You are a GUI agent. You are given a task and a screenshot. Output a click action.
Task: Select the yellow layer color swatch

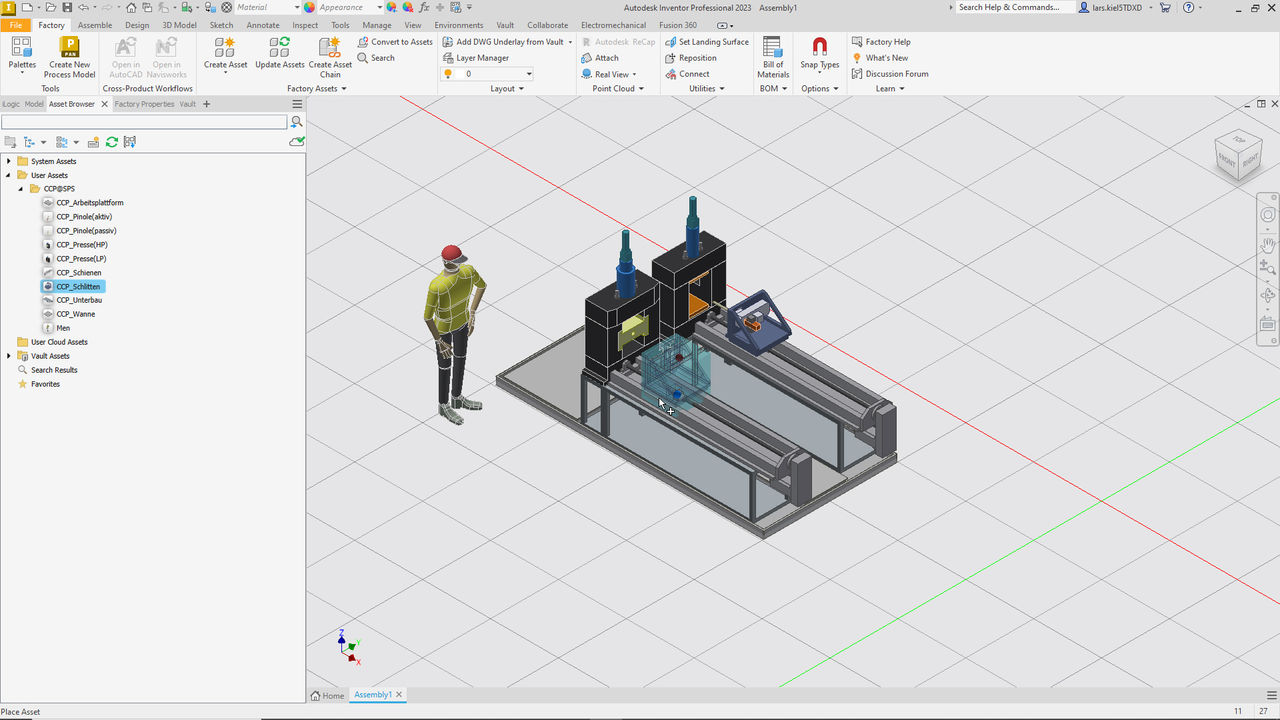449,73
